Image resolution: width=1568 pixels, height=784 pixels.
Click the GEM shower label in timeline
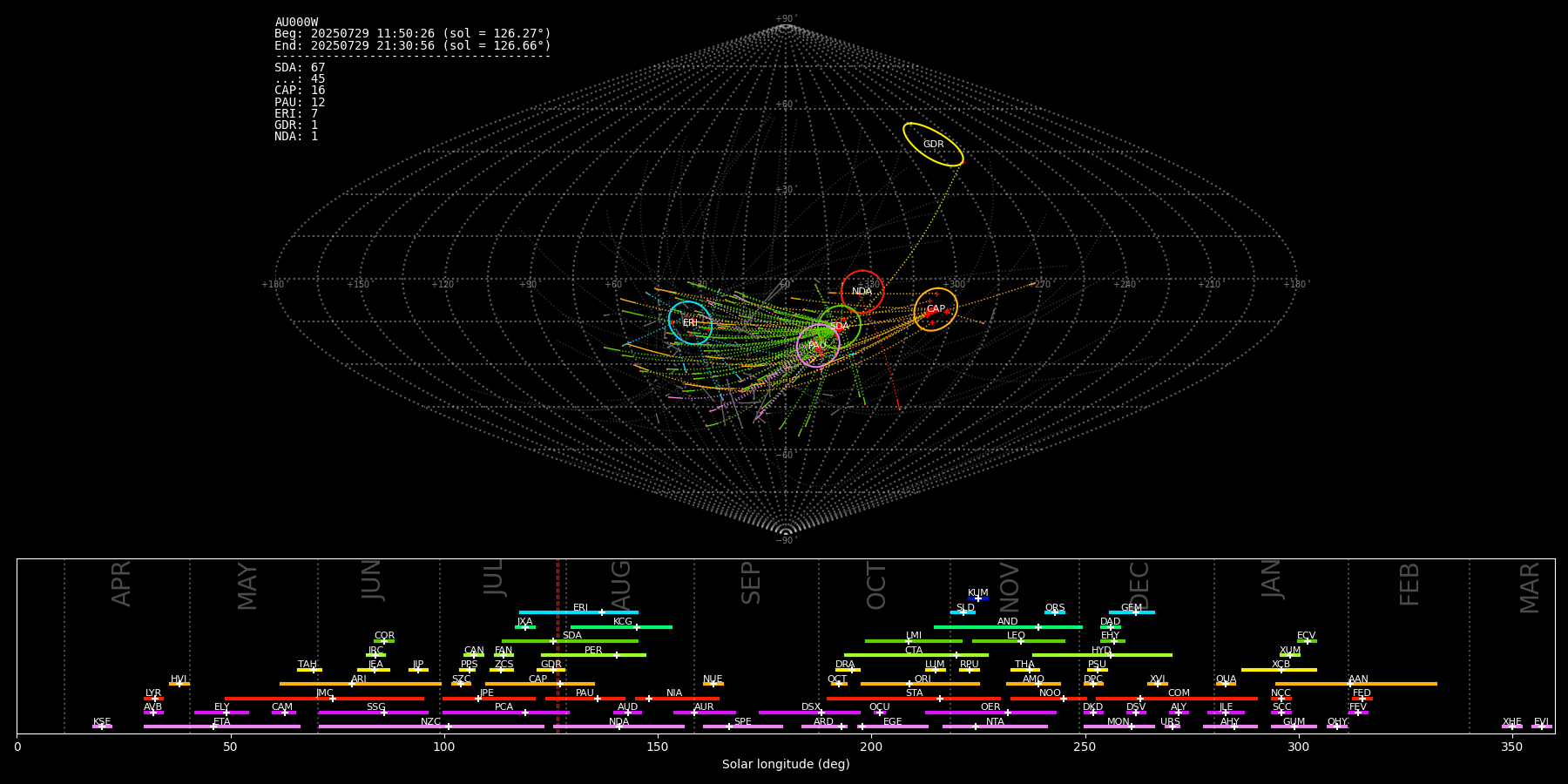click(x=1132, y=608)
